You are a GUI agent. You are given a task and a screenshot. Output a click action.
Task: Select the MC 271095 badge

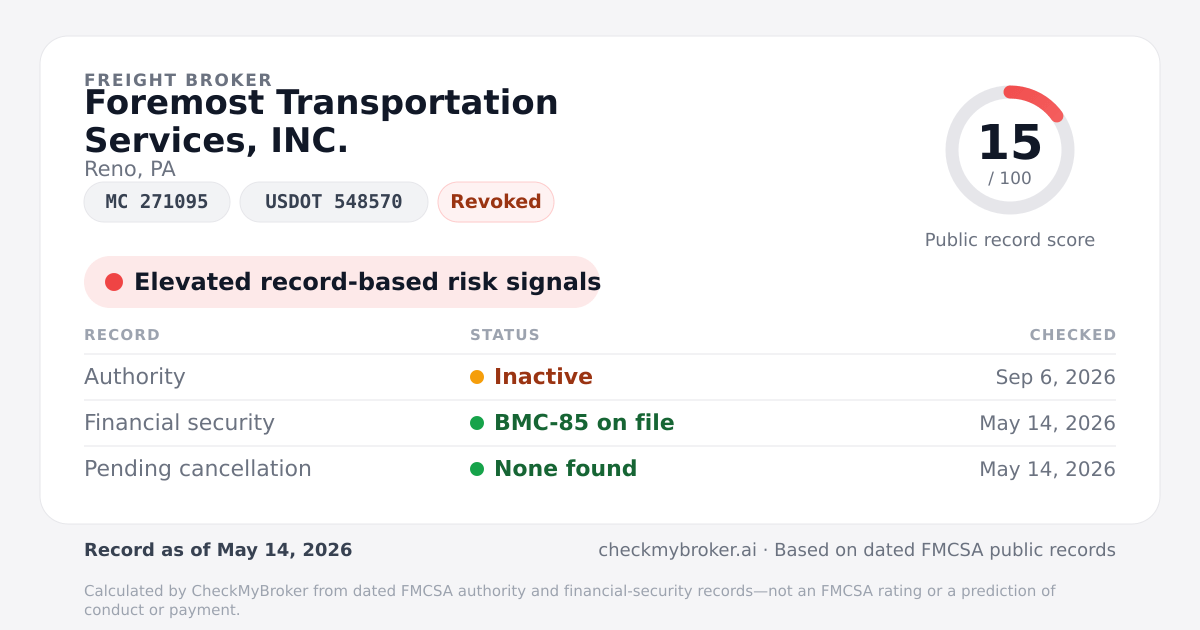coord(157,202)
